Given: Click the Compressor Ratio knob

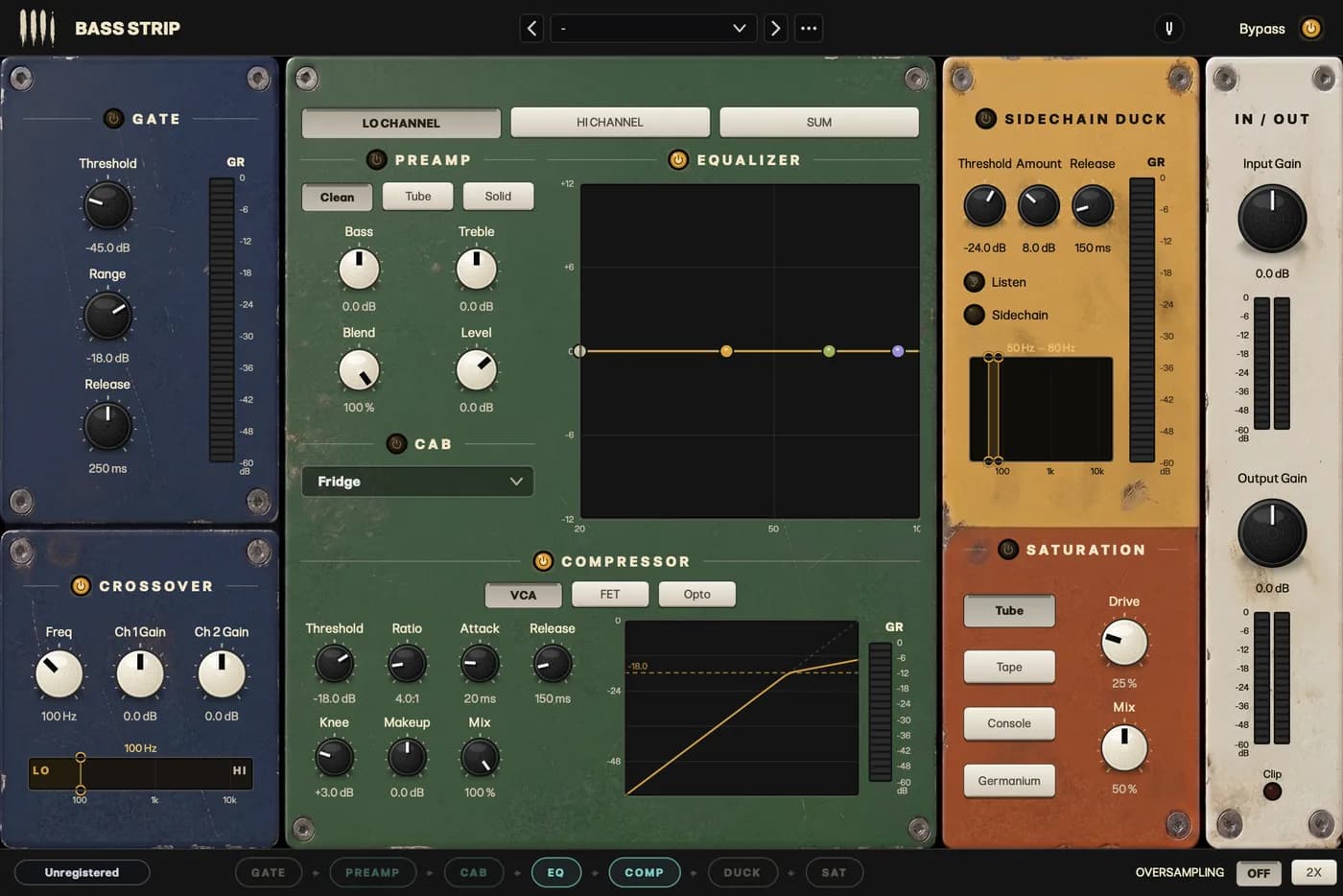Looking at the screenshot, I should (x=407, y=663).
